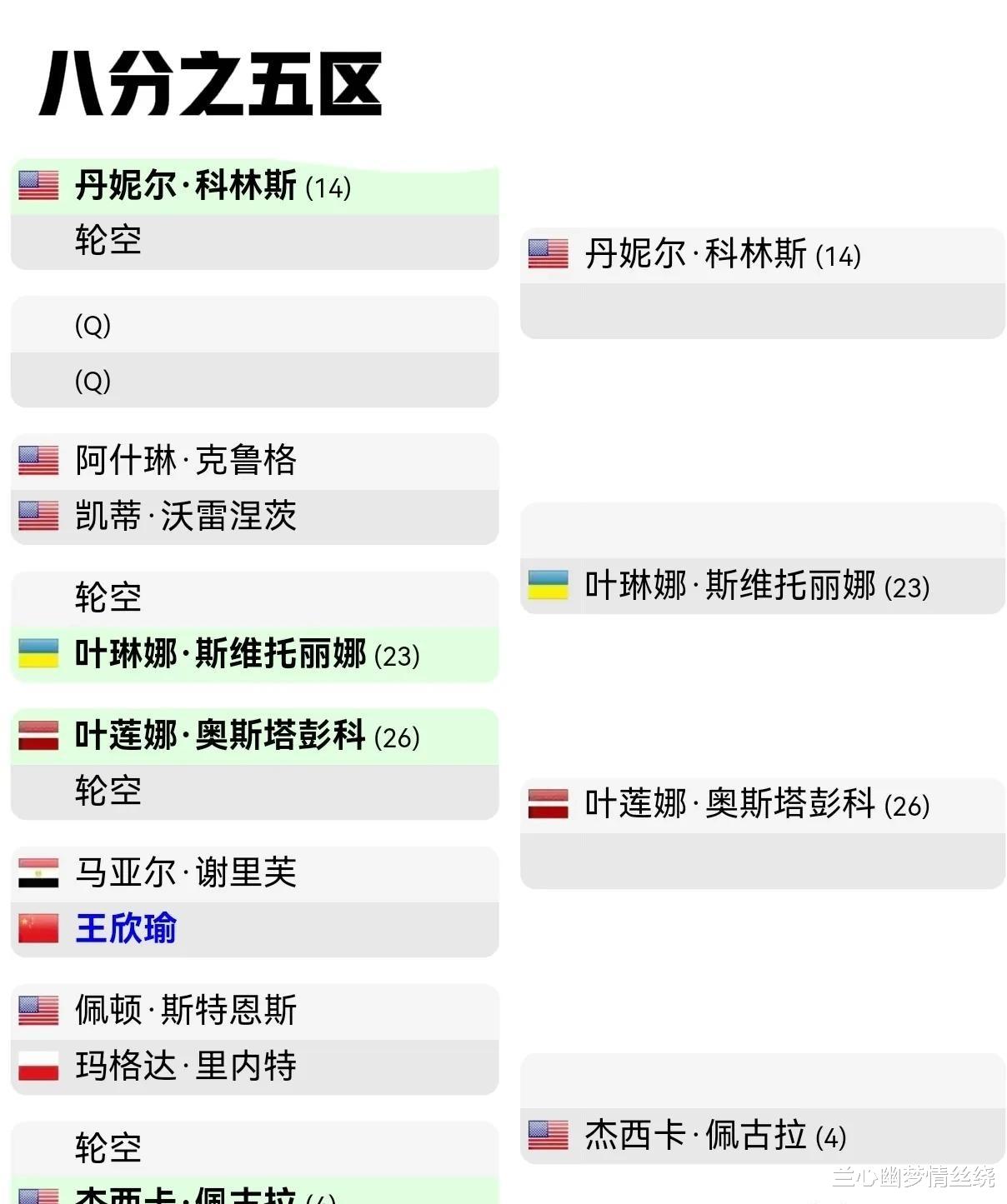1007x1204 pixels.
Task: Click the China flag next to 王欣瑜
Action: [38, 928]
